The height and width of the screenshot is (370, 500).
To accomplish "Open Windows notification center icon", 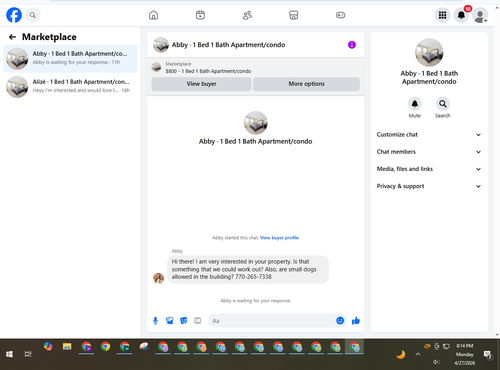I will coord(488,355).
